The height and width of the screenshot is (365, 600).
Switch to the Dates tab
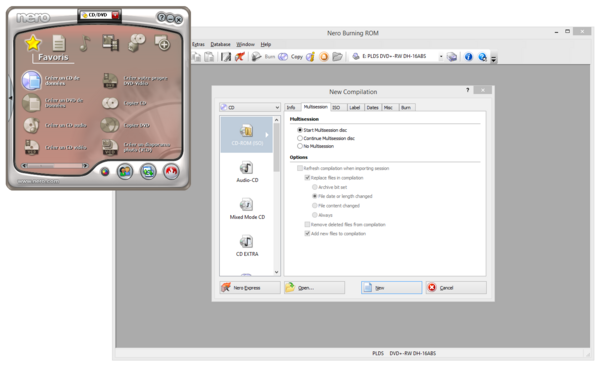click(x=373, y=108)
